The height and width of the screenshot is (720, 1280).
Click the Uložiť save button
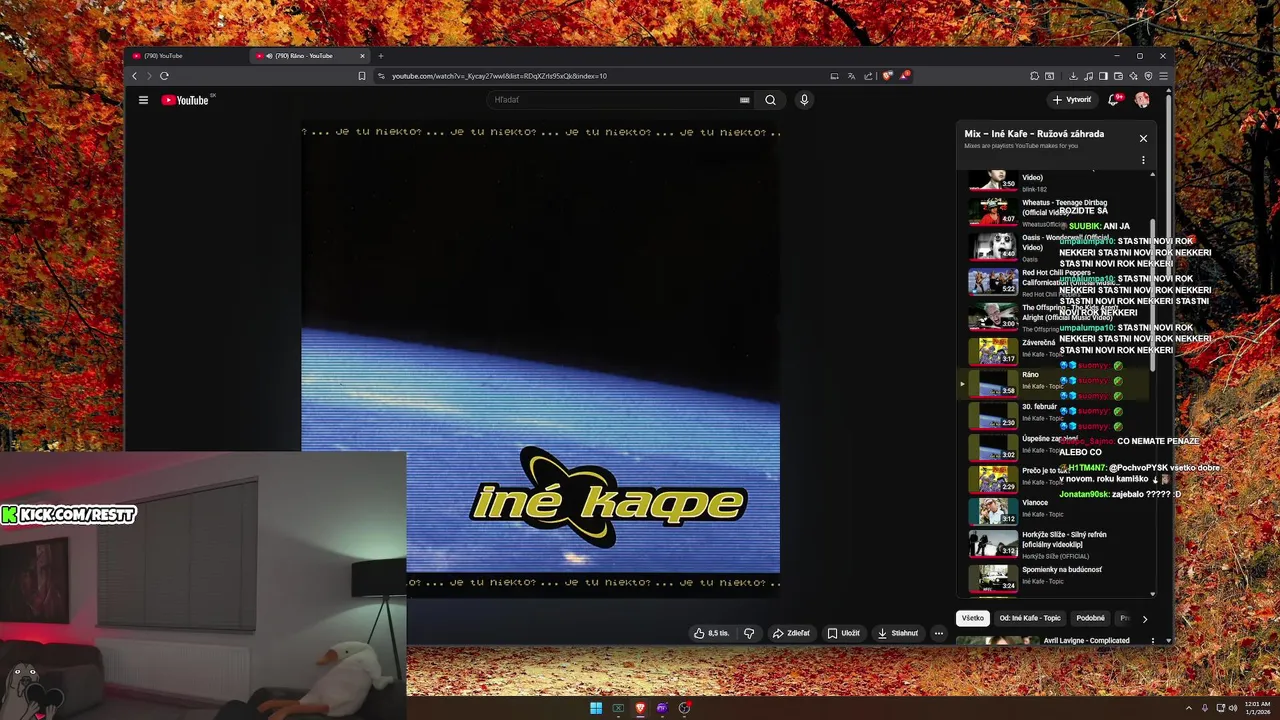point(843,633)
